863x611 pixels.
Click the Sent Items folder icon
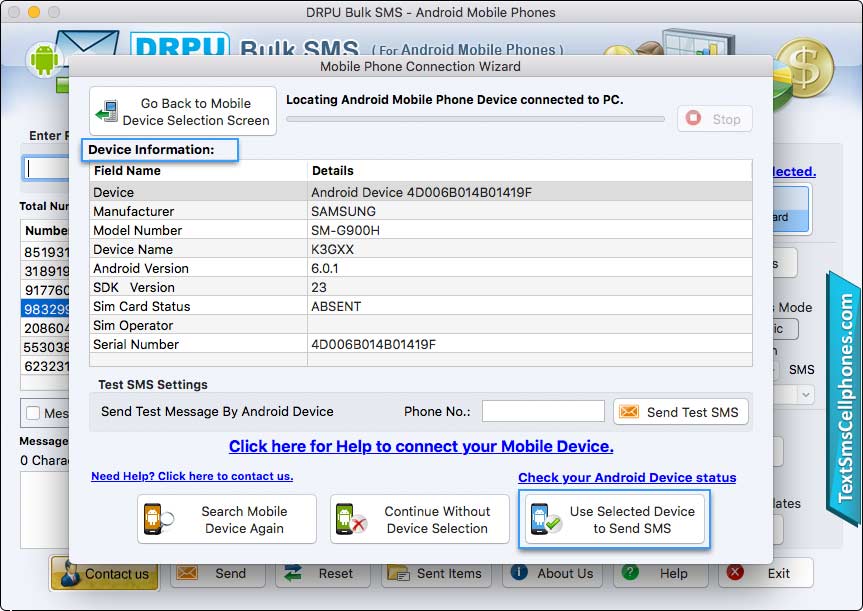point(398,573)
